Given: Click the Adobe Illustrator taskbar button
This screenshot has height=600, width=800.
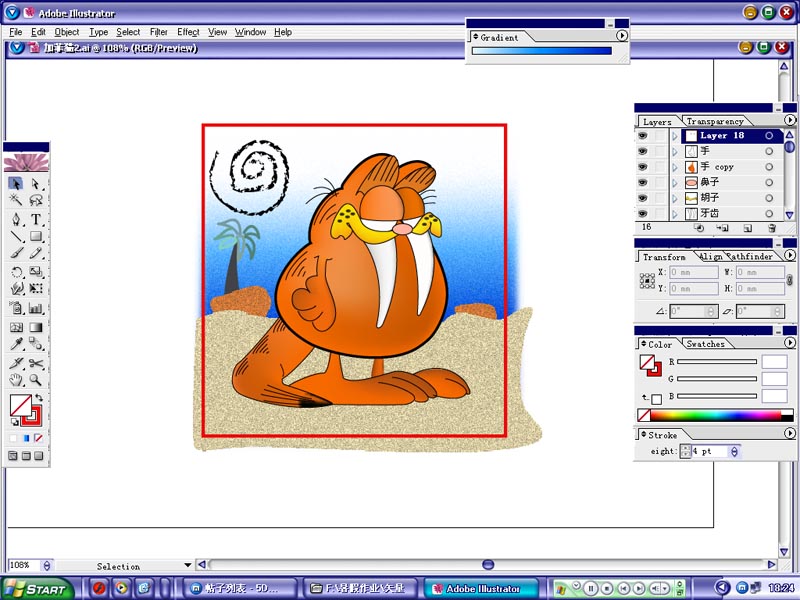Looking at the screenshot, I should coord(481,589).
